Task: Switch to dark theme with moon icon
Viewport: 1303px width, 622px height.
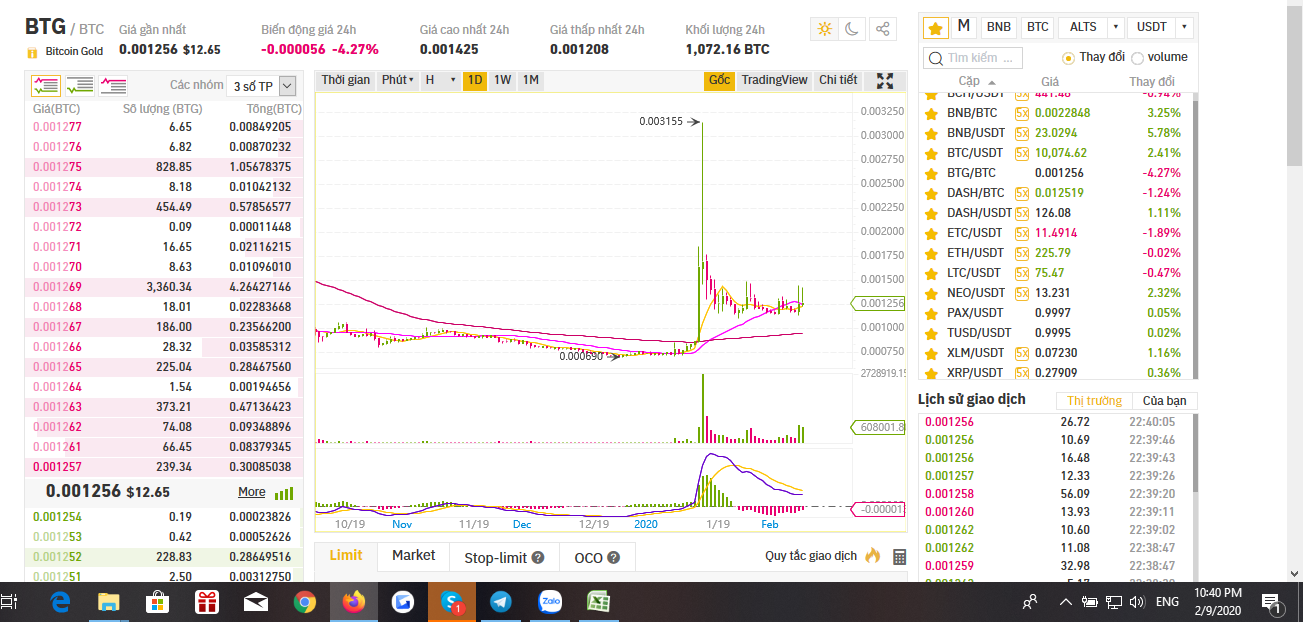Action: point(852,29)
